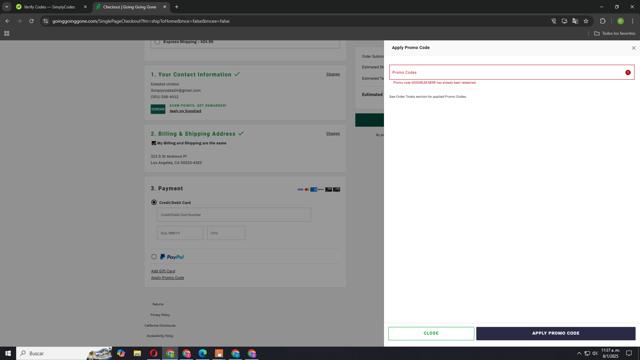Show hidden system tray icons

coord(579,353)
